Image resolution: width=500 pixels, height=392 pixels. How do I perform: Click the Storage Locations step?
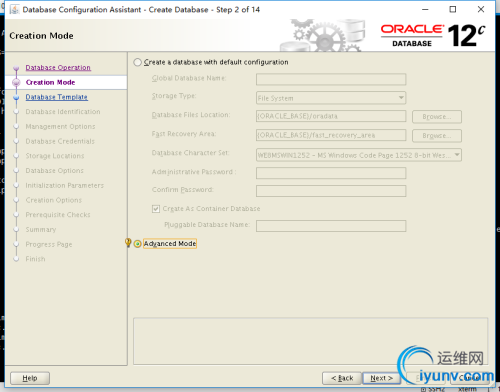click(x=55, y=156)
